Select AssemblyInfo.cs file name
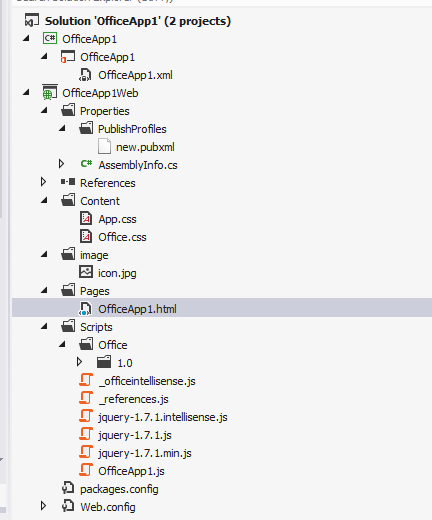 138,165
